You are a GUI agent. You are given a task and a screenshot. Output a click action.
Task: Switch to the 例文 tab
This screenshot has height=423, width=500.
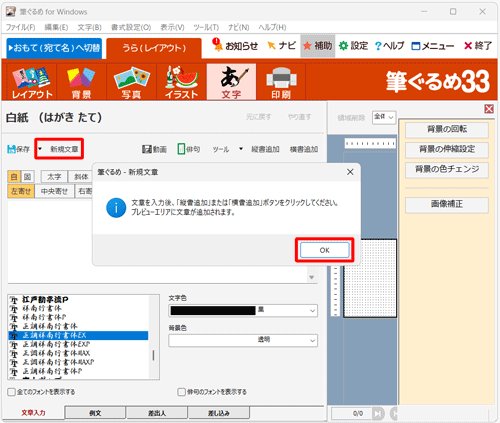click(x=95, y=413)
